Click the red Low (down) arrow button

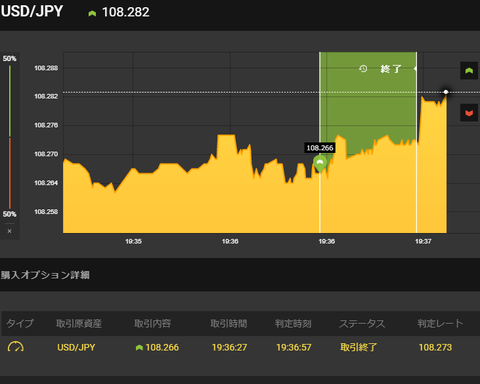pos(469,113)
